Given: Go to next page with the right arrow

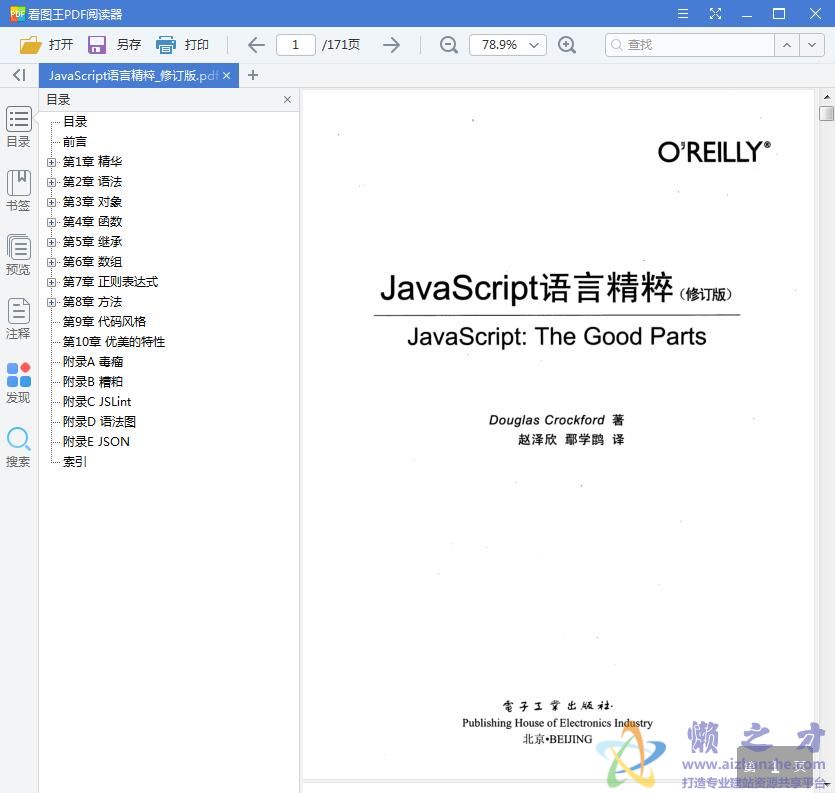Looking at the screenshot, I should pos(391,44).
